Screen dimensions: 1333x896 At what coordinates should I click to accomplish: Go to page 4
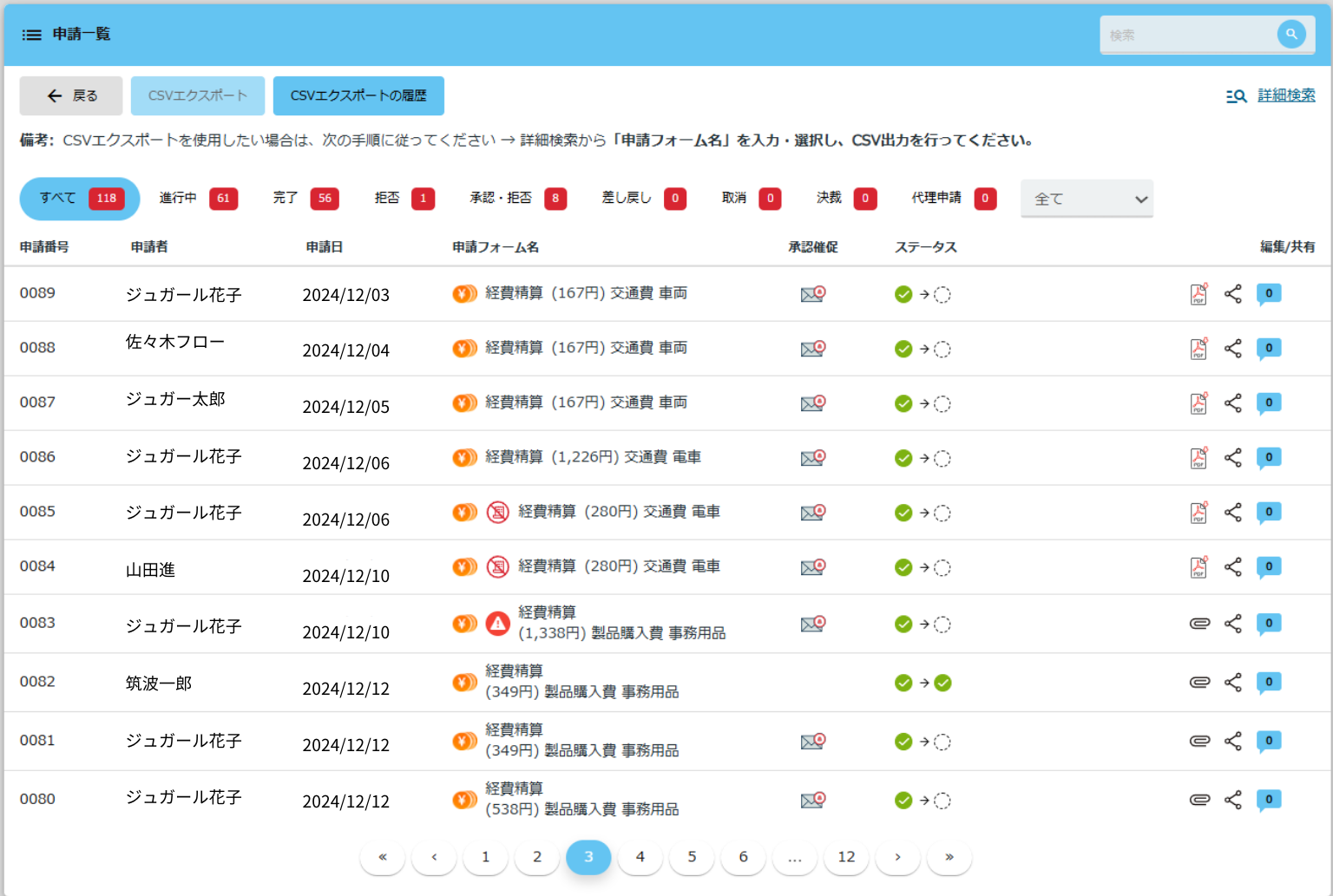point(640,857)
